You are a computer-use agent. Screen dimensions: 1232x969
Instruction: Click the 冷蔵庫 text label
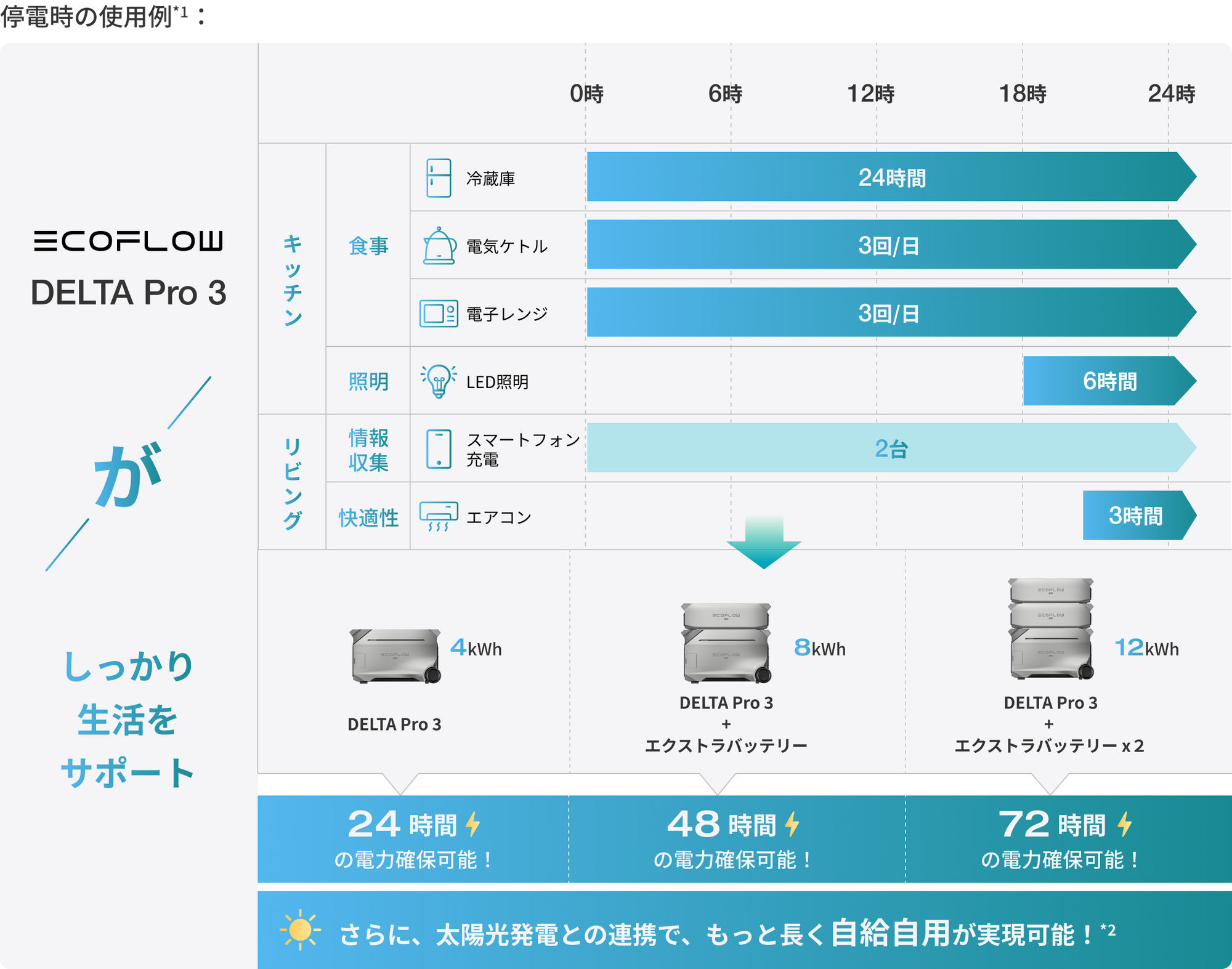point(491,179)
